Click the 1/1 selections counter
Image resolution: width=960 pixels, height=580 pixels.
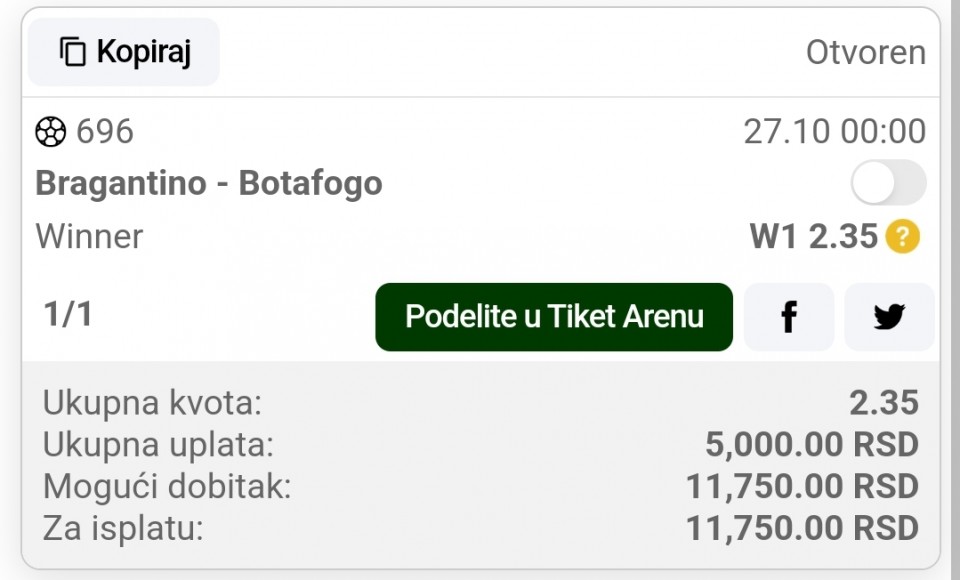(68, 314)
